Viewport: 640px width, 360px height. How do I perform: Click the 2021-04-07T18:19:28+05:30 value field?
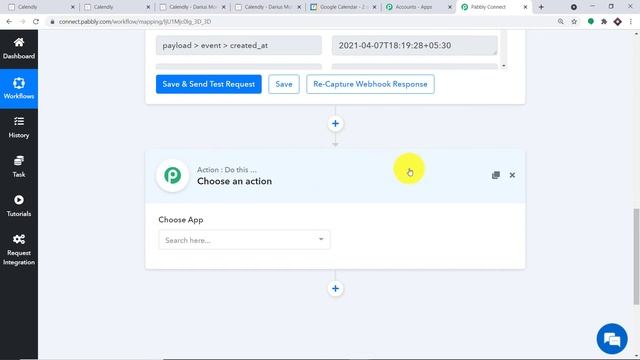415,45
